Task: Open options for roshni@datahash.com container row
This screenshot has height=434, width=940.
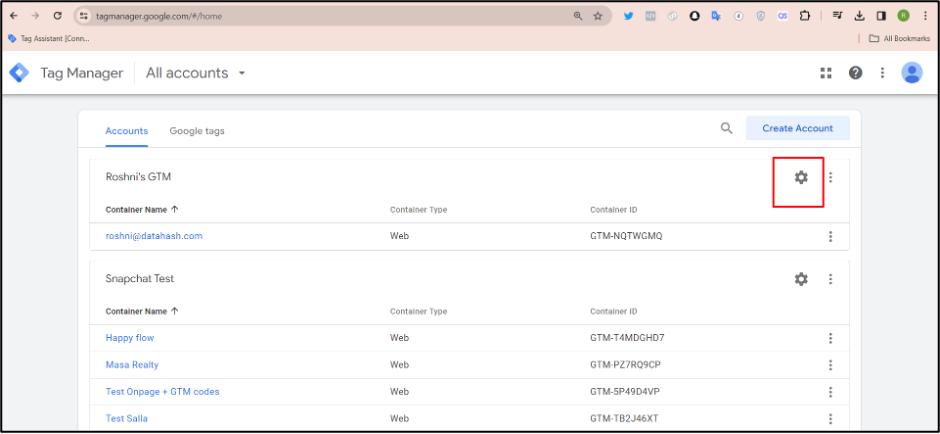Action: (x=830, y=236)
